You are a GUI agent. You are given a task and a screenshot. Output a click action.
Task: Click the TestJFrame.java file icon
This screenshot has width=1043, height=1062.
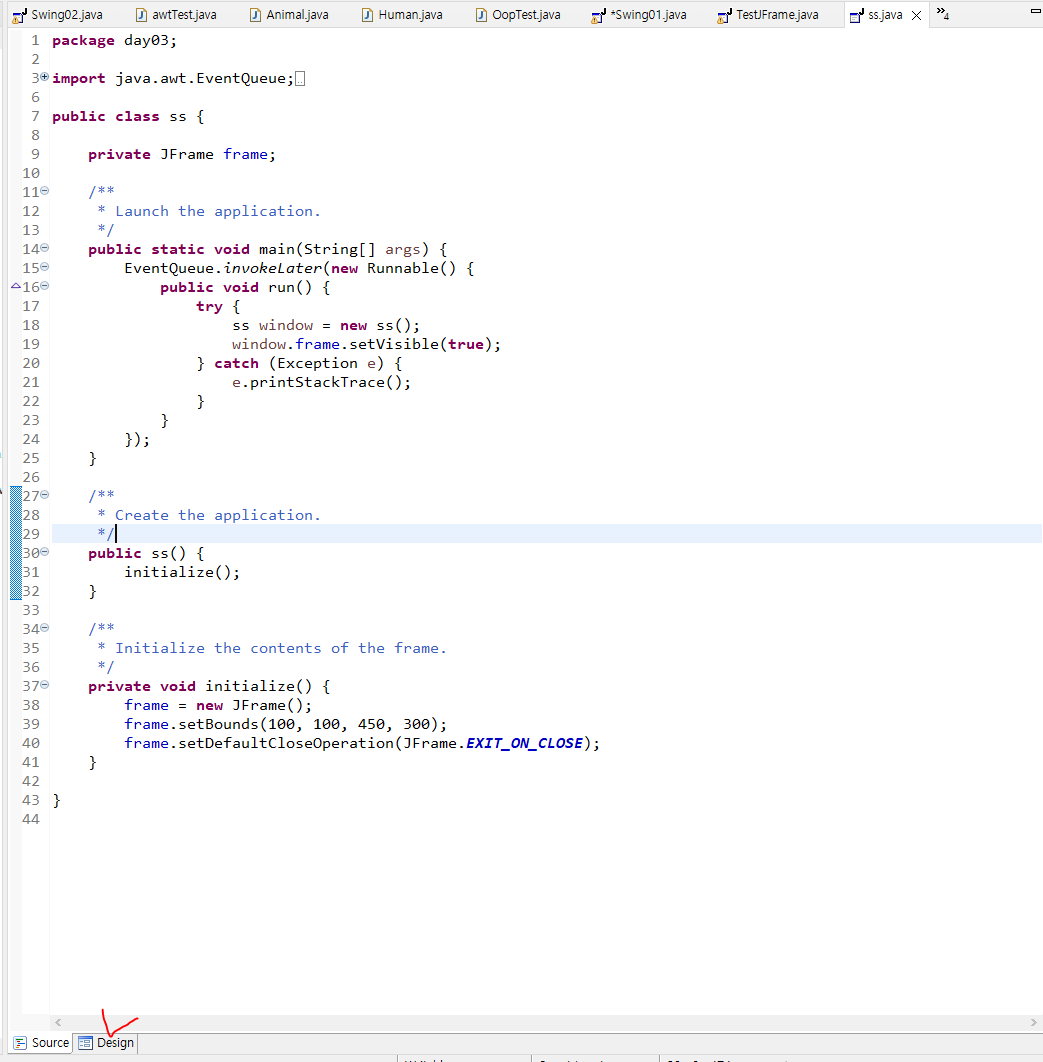coord(725,16)
